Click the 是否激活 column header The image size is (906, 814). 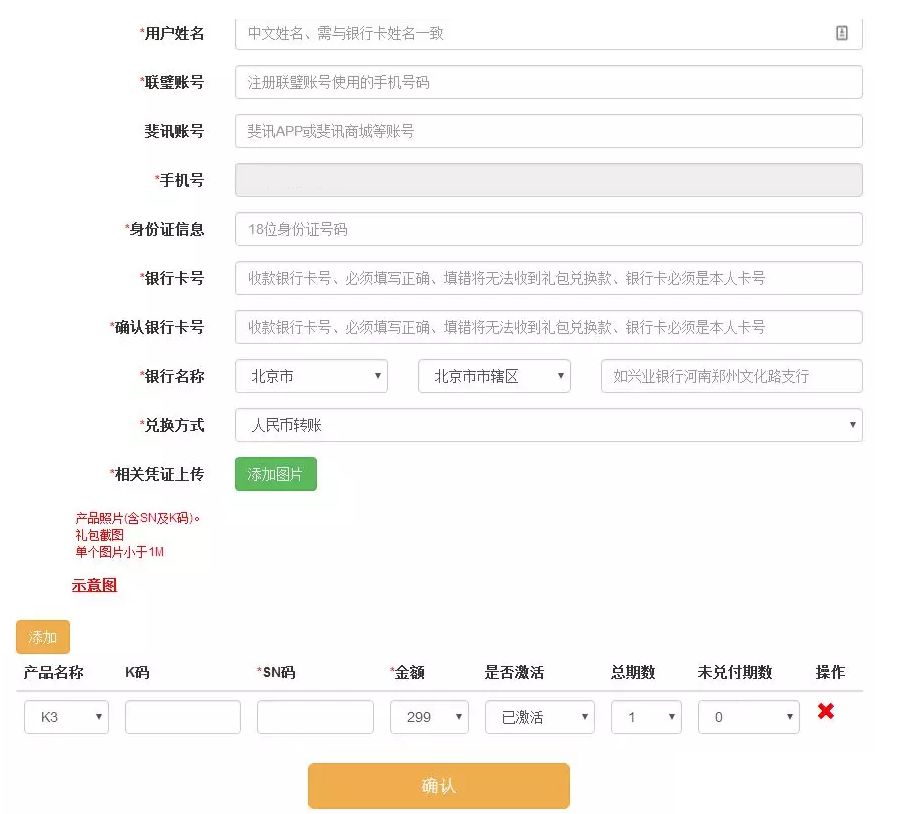click(514, 672)
